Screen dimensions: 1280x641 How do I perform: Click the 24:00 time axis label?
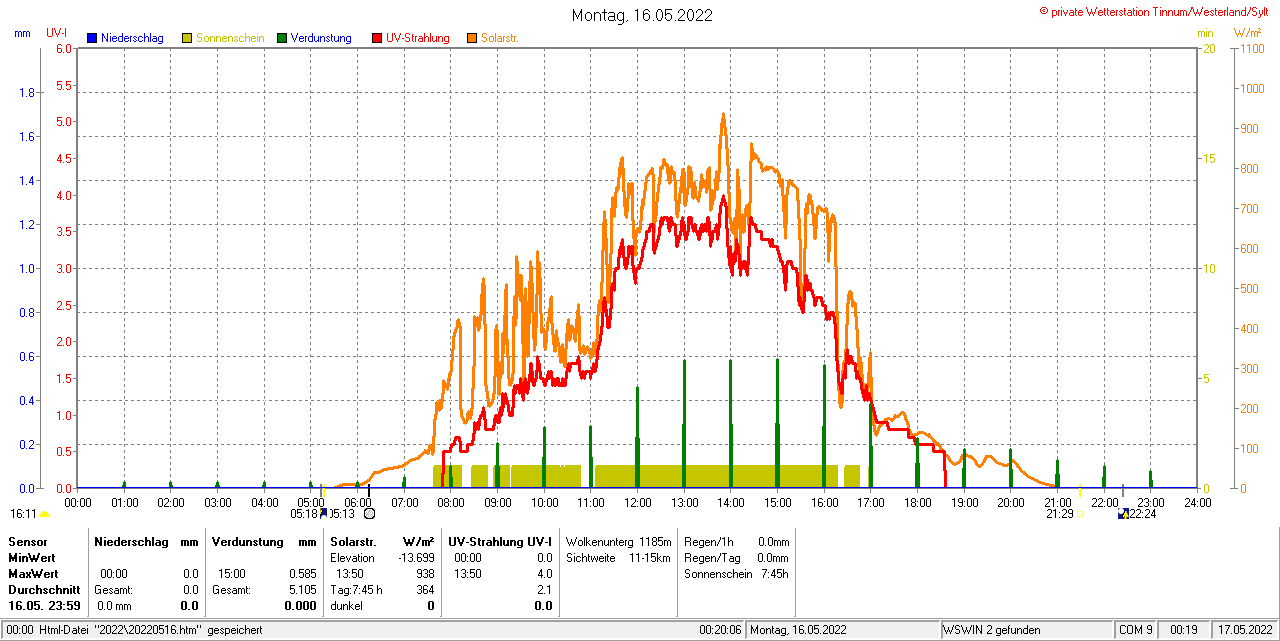click(1197, 502)
